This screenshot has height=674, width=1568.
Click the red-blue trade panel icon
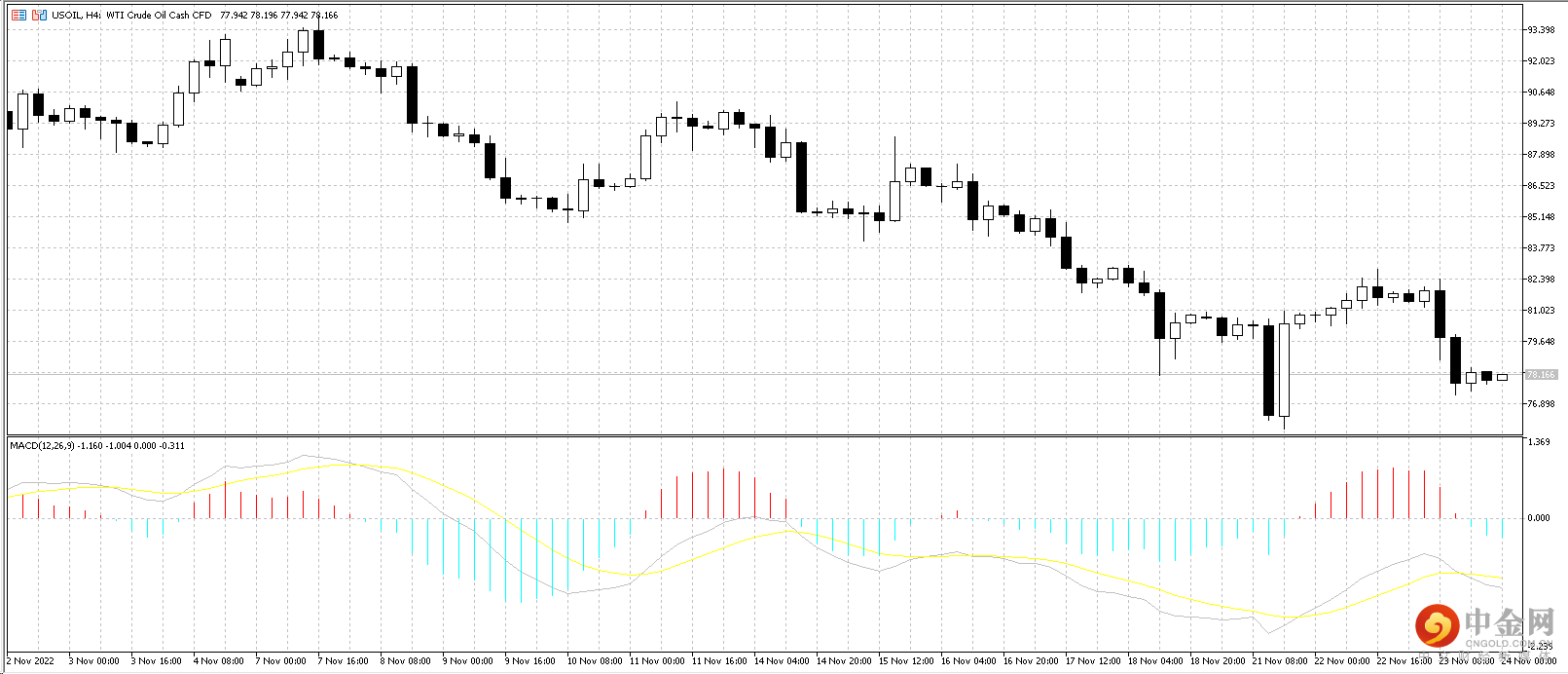pos(39,15)
